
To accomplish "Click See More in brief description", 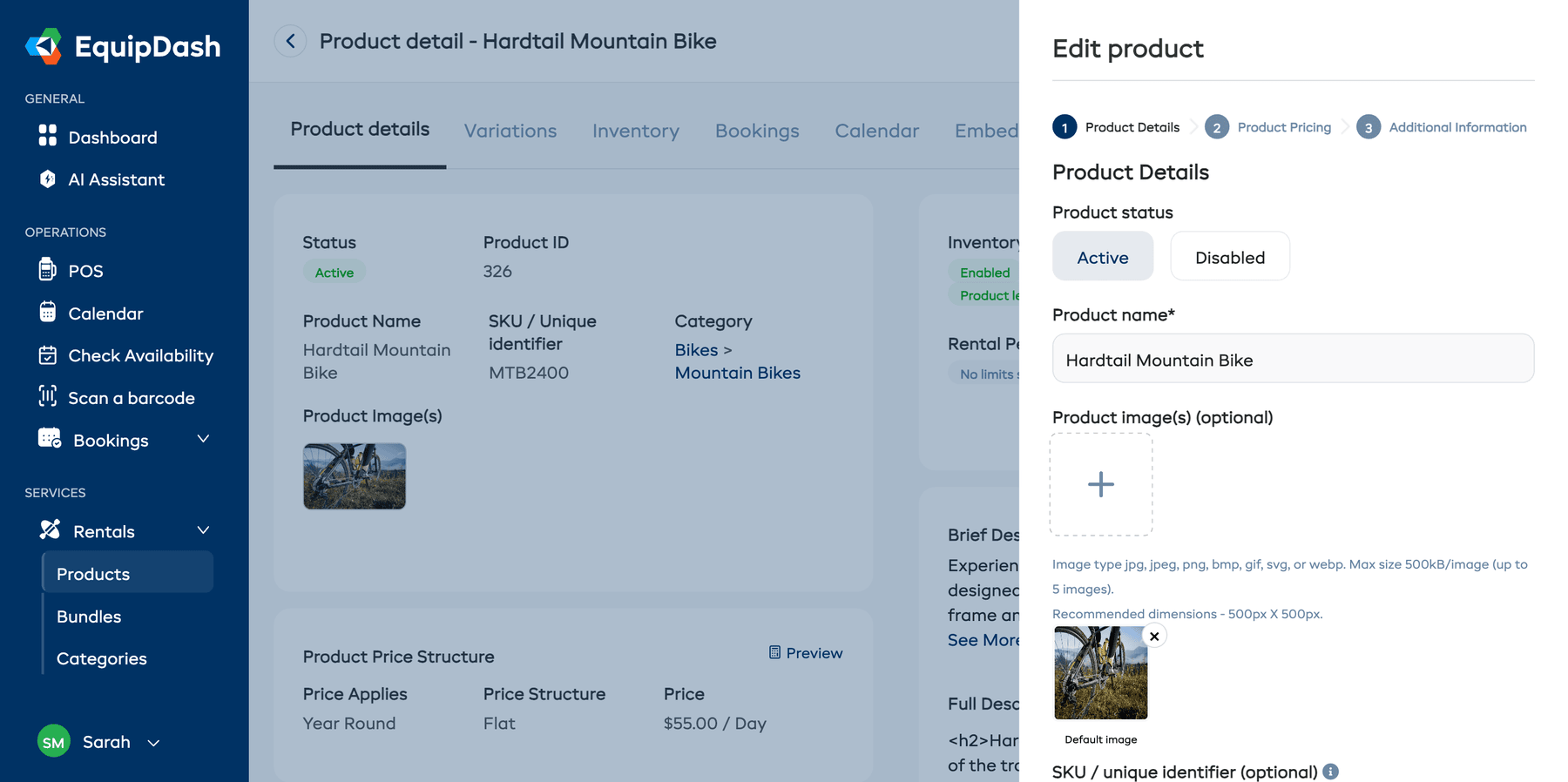I will coord(983,640).
